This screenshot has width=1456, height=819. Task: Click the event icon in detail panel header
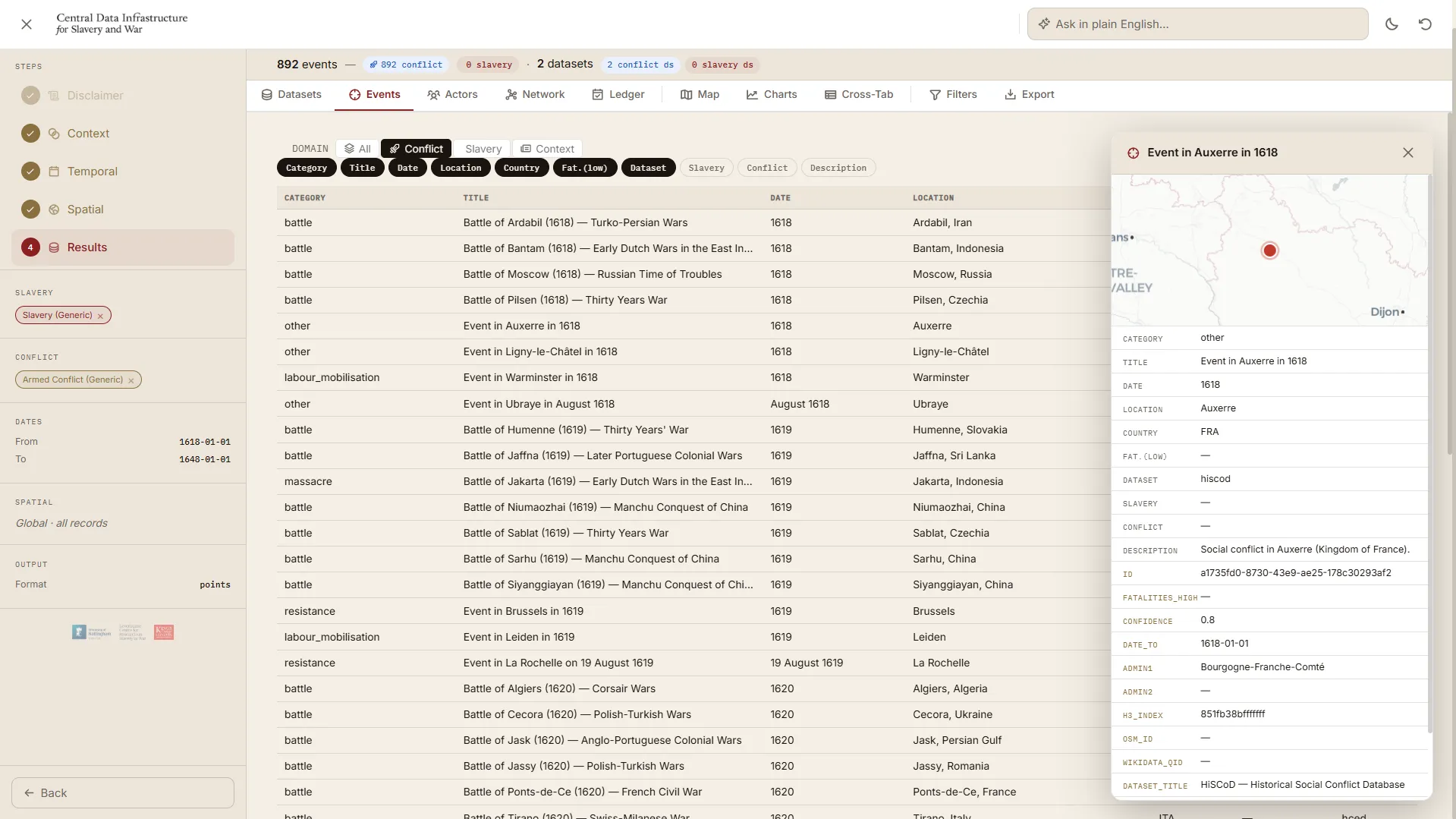pyautogui.click(x=1133, y=153)
